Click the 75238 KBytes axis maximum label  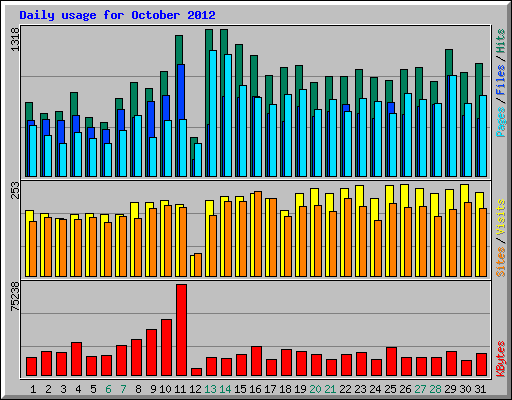pos(15,297)
